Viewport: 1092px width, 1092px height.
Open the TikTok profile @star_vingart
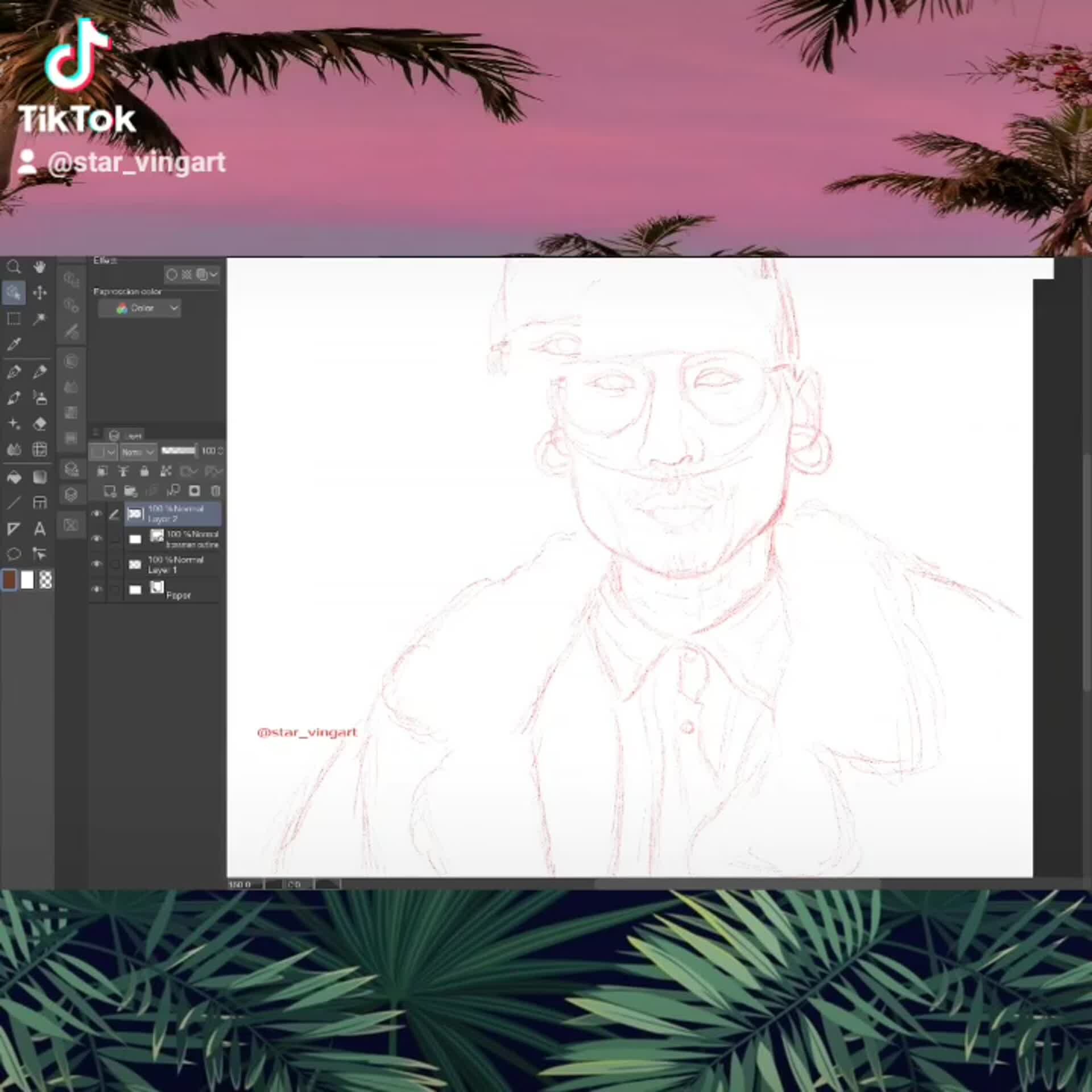pos(136,163)
